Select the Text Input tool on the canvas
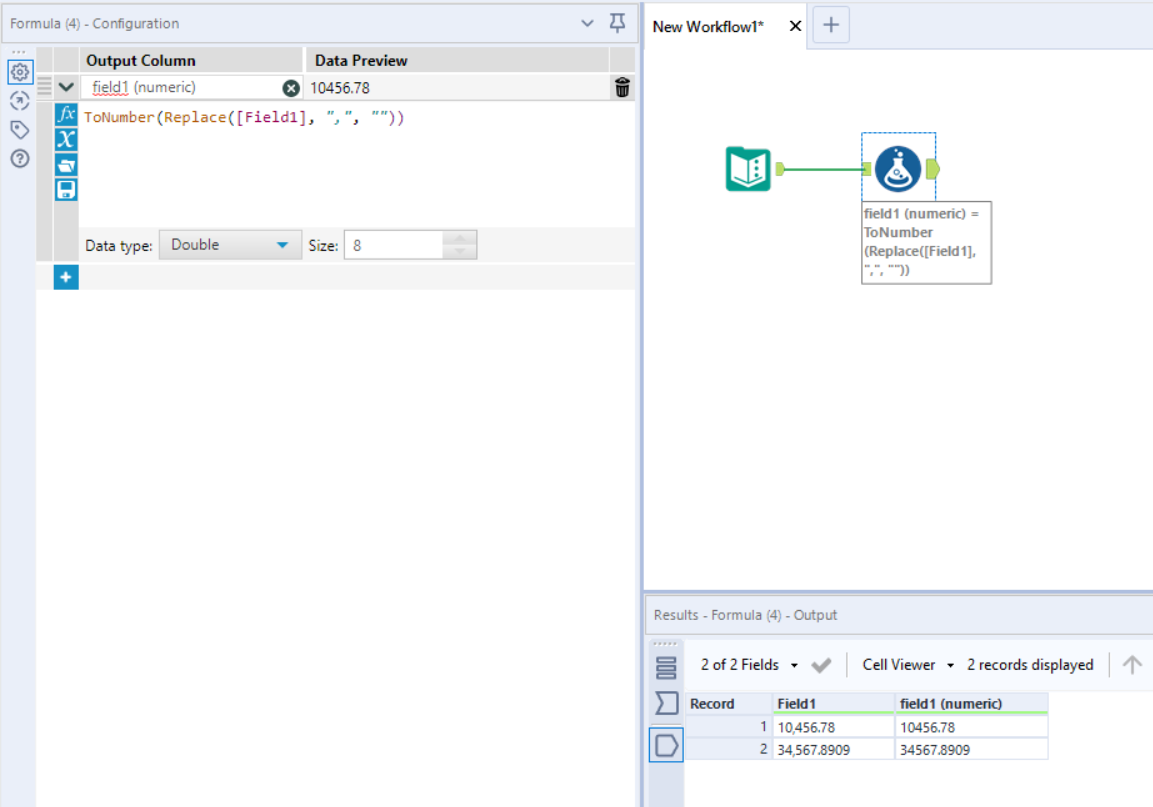Screen dimensions: 1153x807 coord(747,169)
